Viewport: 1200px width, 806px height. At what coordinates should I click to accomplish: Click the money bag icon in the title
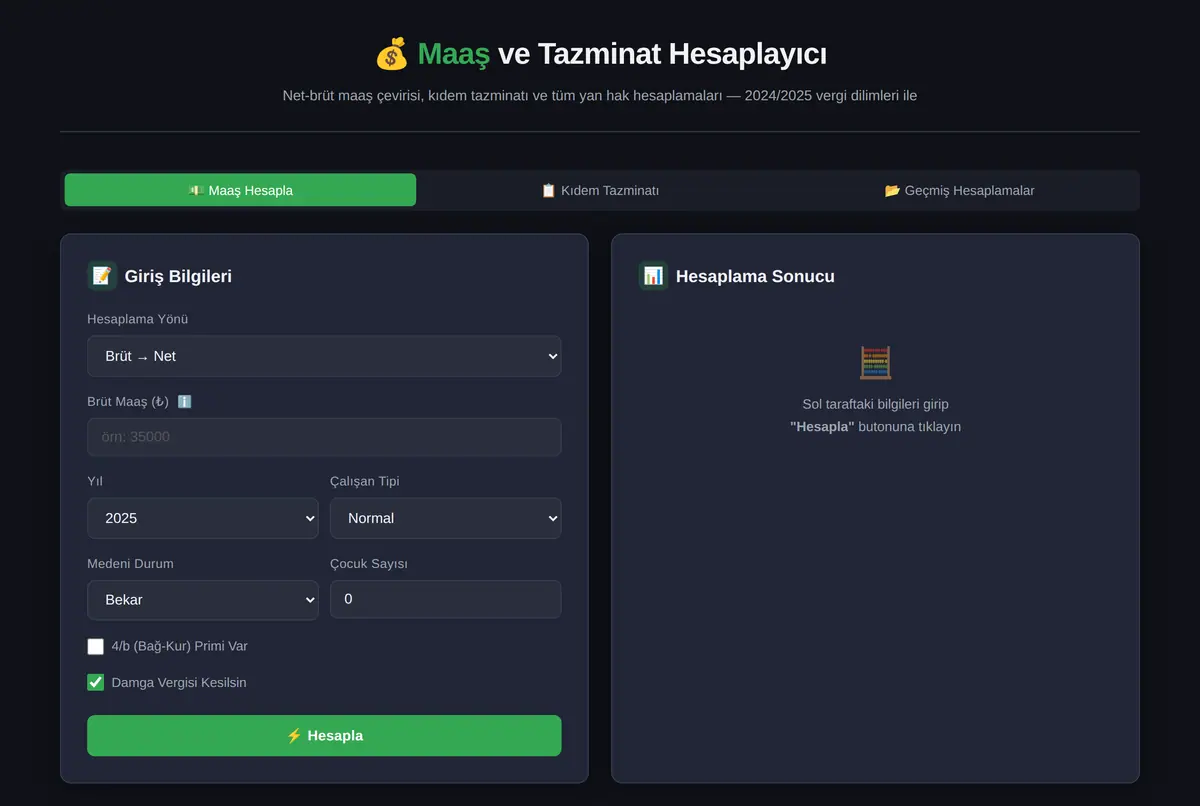391,53
